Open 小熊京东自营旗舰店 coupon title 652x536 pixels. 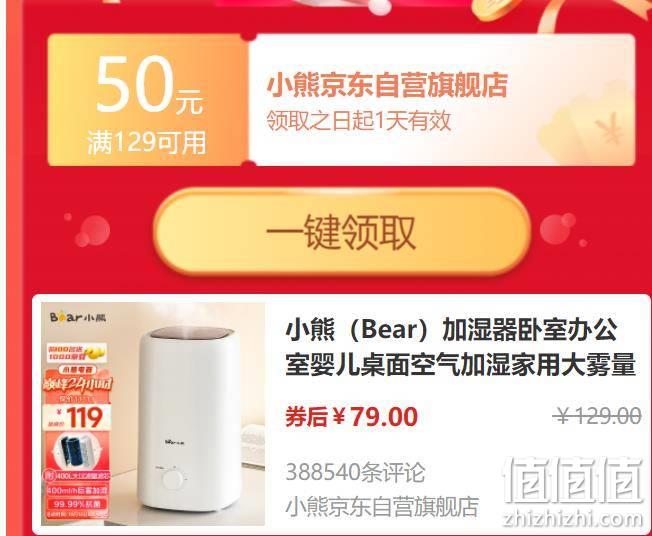click(387, 85)
